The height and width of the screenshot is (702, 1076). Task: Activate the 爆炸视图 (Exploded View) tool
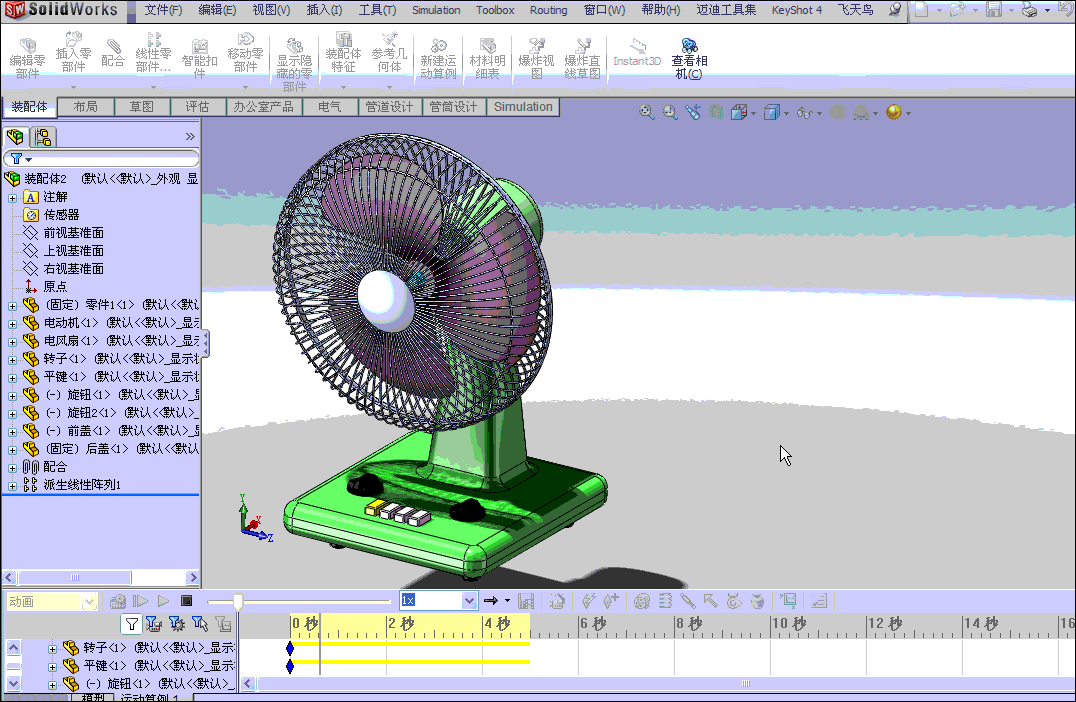536,55
